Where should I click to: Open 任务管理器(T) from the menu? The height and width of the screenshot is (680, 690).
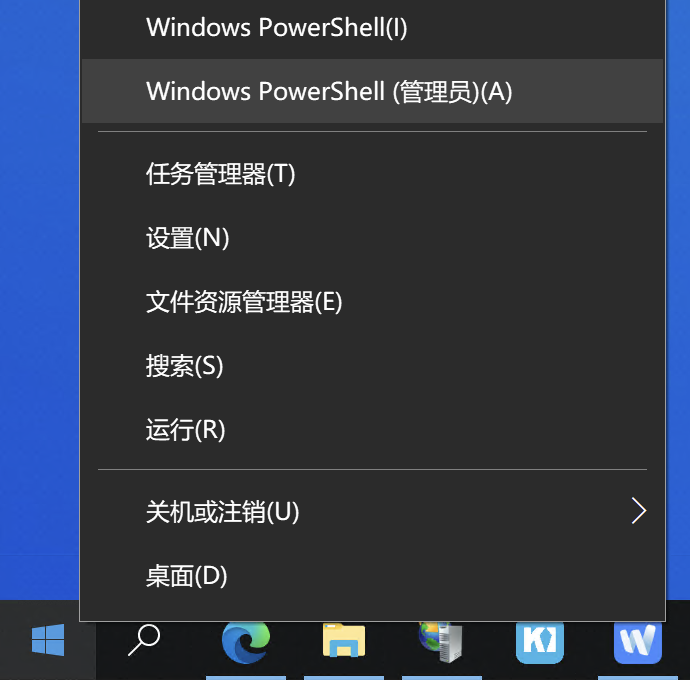(x=372, y=174)
